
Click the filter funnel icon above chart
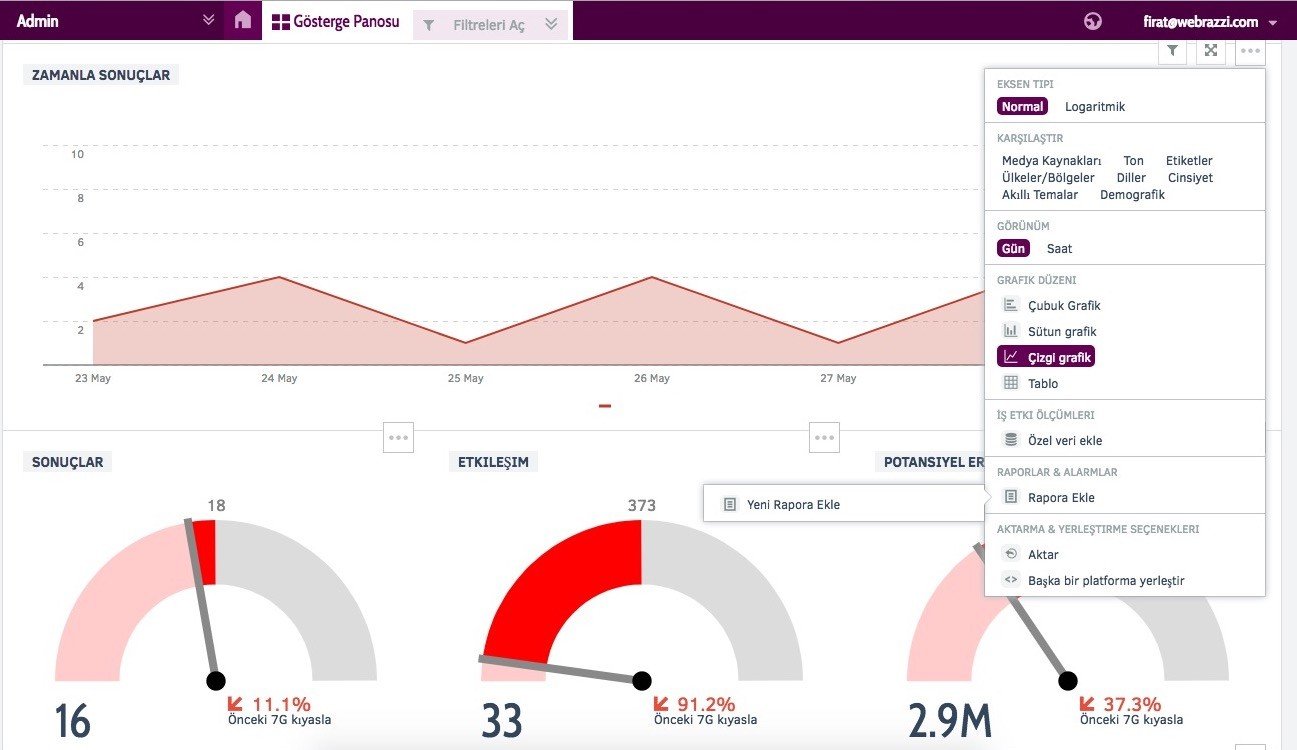(1173, 51)
